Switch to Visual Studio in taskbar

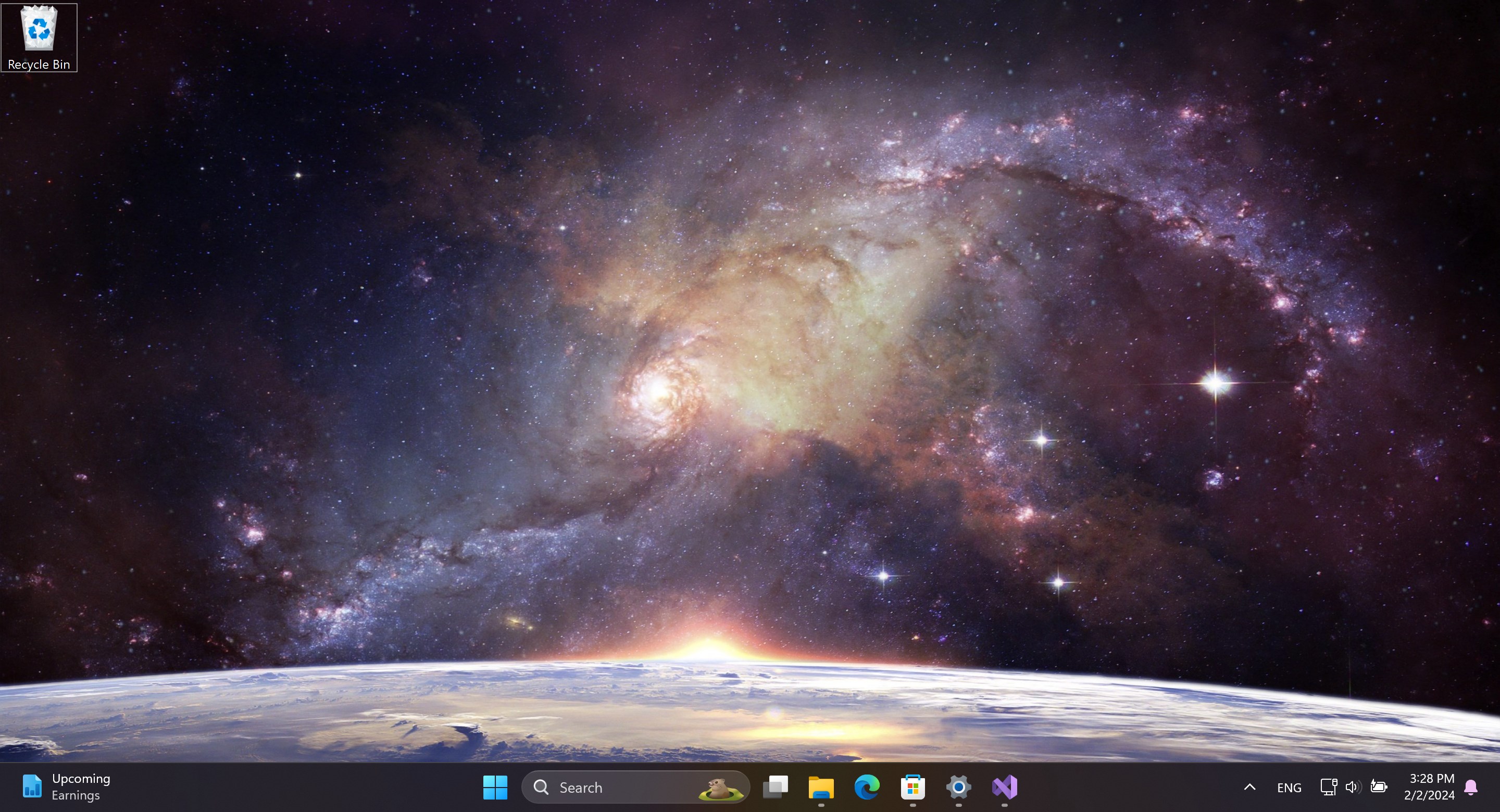[x=1005, y=787]
